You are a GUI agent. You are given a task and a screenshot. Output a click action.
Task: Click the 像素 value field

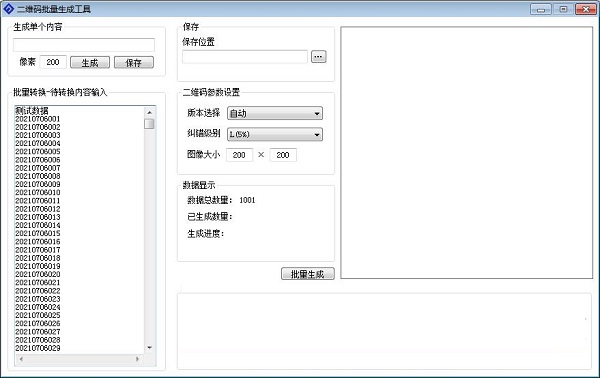(53, 62)
